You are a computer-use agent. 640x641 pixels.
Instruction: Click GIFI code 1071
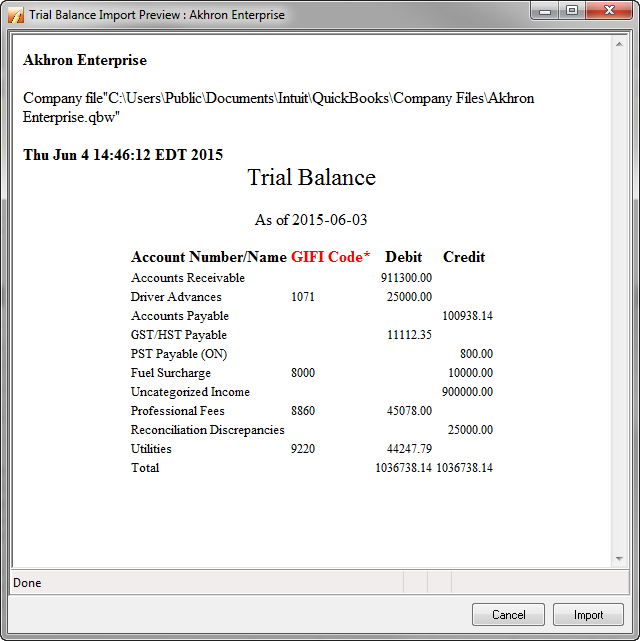pos(303,297)
